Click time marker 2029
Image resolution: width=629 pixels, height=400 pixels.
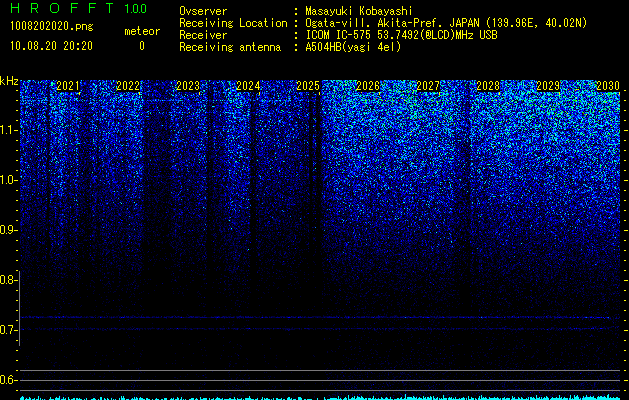[x=548, y=86]
